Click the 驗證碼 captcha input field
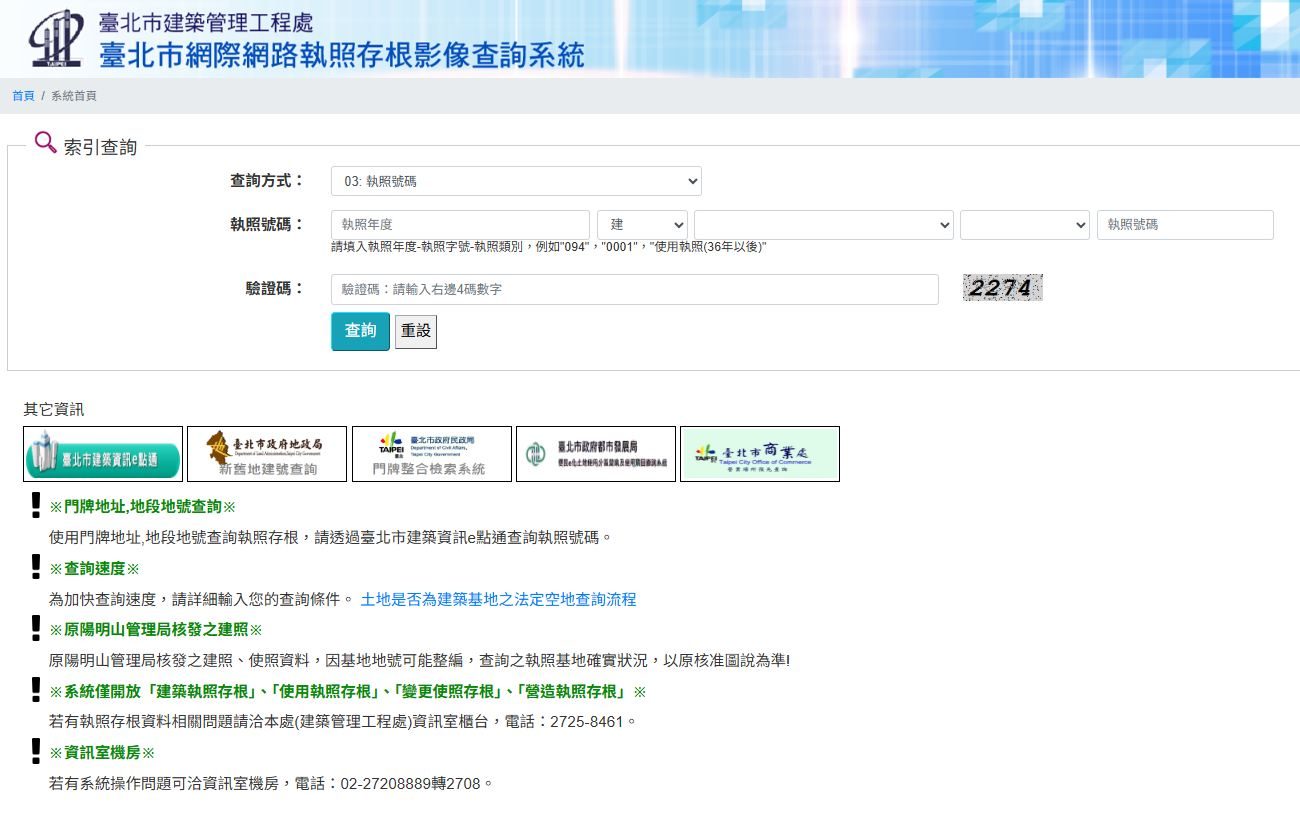 pyautogui.click(x=635, y=289)
